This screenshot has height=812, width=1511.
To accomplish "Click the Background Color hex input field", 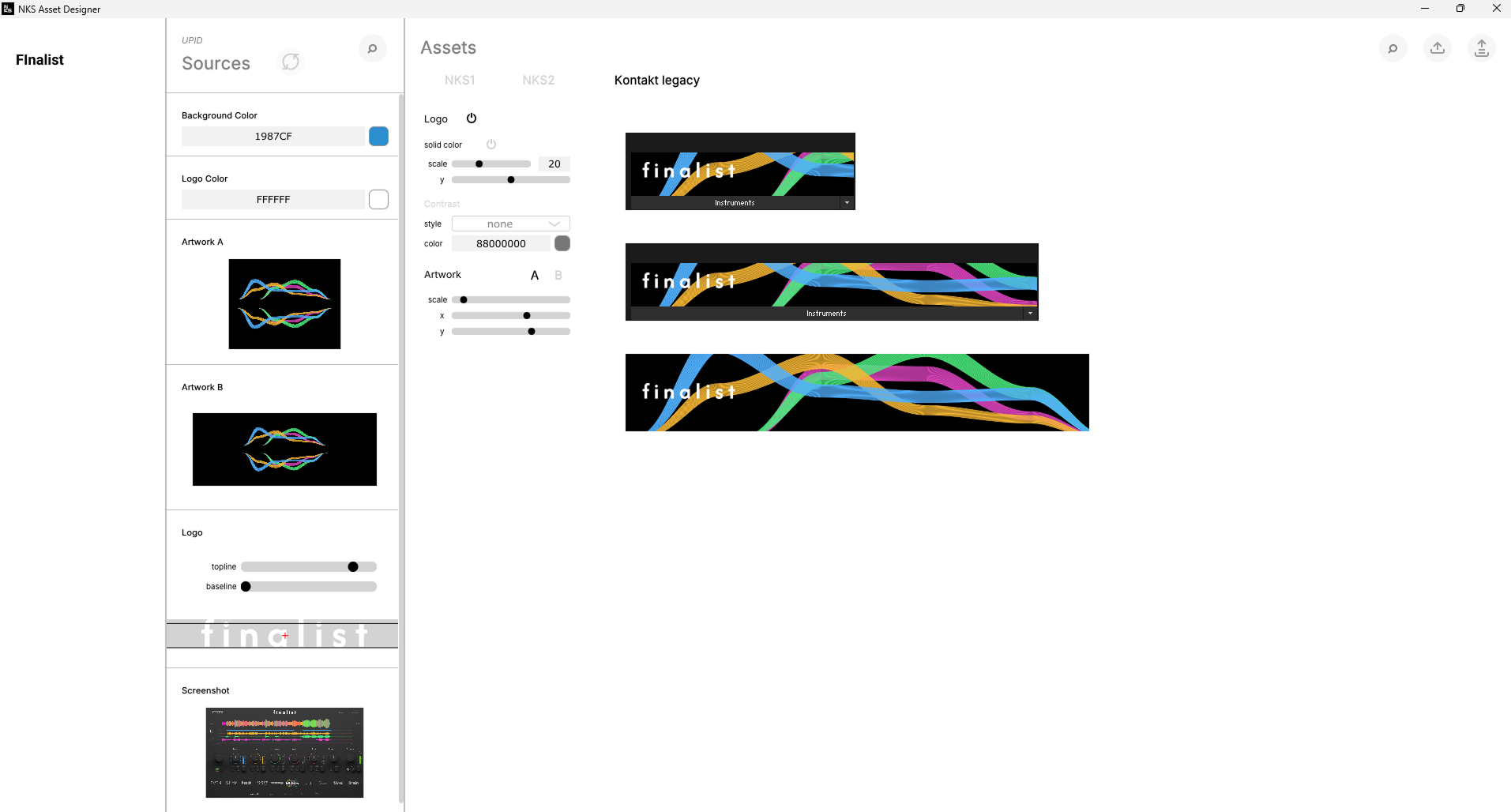I will [273, 137].
